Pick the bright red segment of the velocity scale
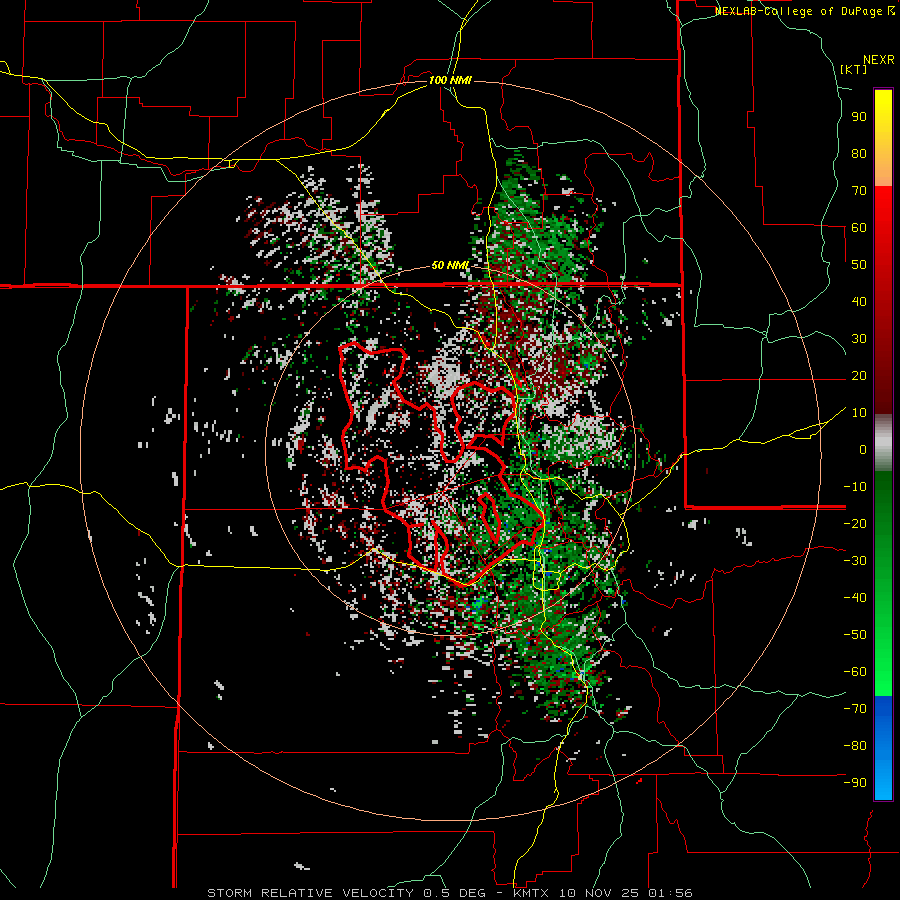Image resolution: width=900 pixels, height=900 pixels. coord(883,214)
